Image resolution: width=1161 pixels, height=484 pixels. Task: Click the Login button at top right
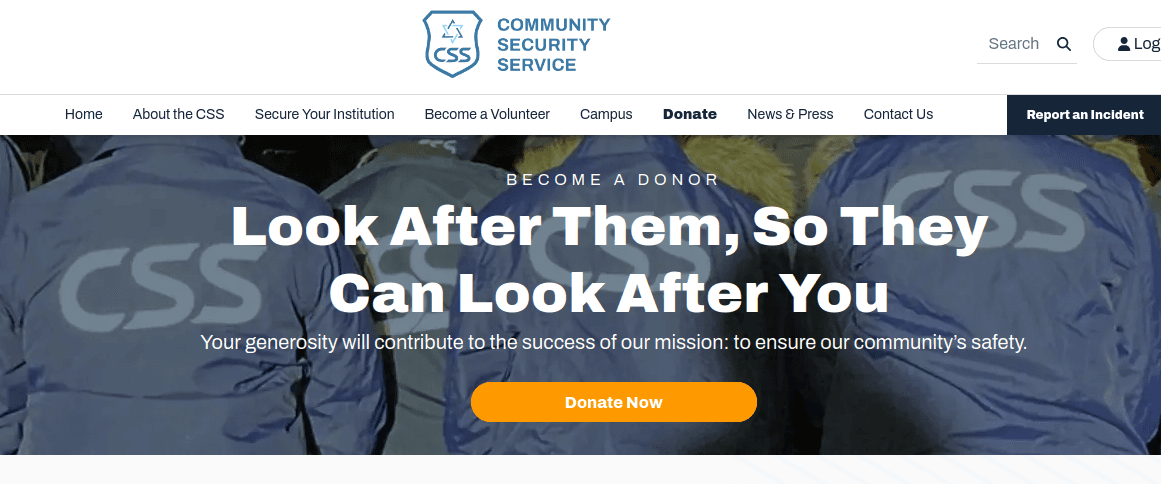pos(1128,44)
